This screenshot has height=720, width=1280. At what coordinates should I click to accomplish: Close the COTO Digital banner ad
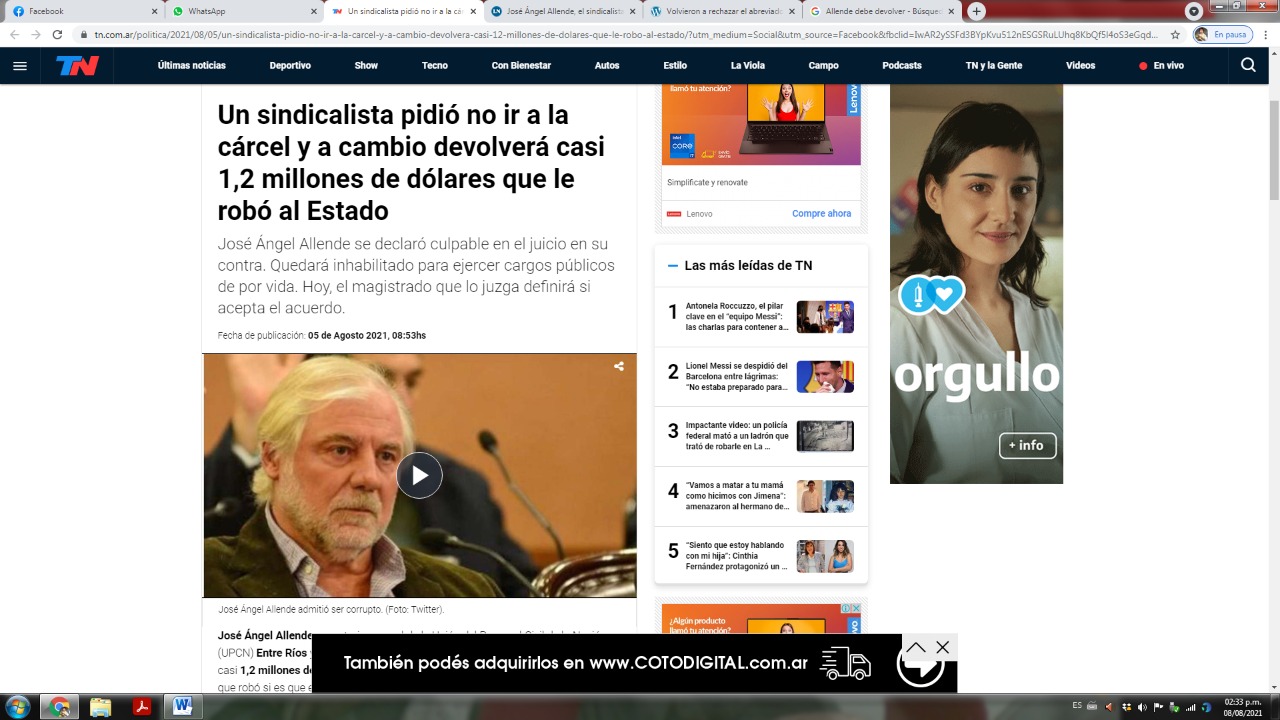coord(942,648)
